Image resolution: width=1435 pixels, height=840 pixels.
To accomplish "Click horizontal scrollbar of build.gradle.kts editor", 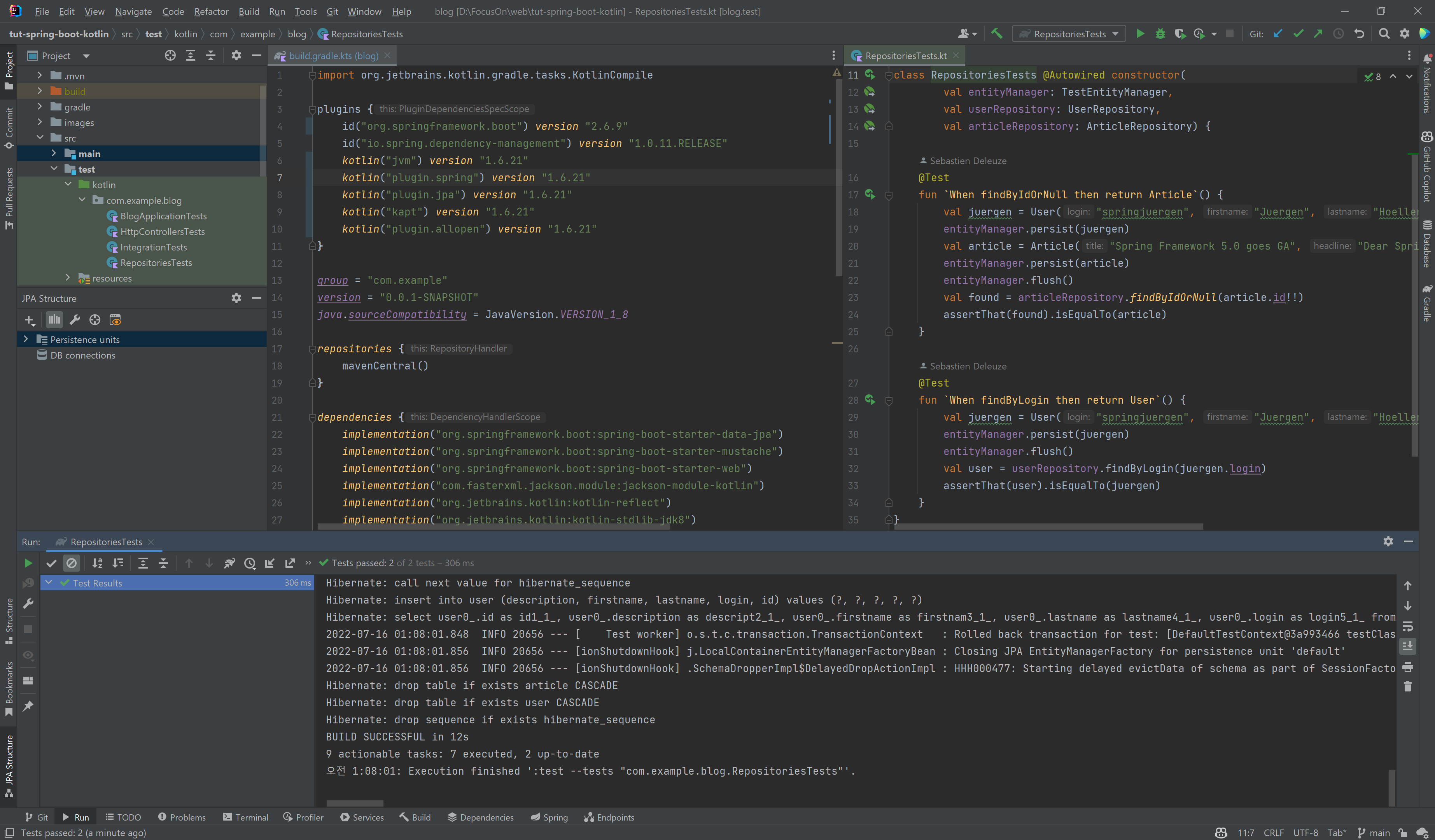I will click(493, 527).
